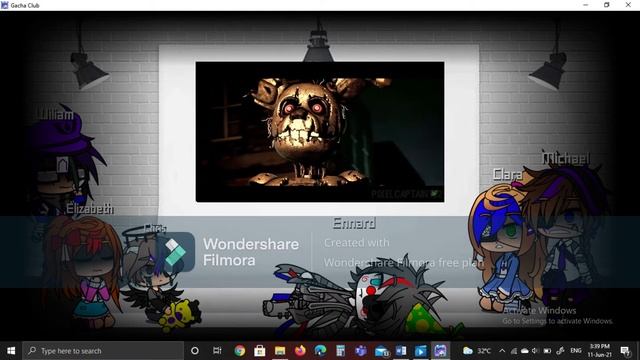Click the pen/link tray icon beside ENG
640x360 pixels.
[x=560, y=351]
